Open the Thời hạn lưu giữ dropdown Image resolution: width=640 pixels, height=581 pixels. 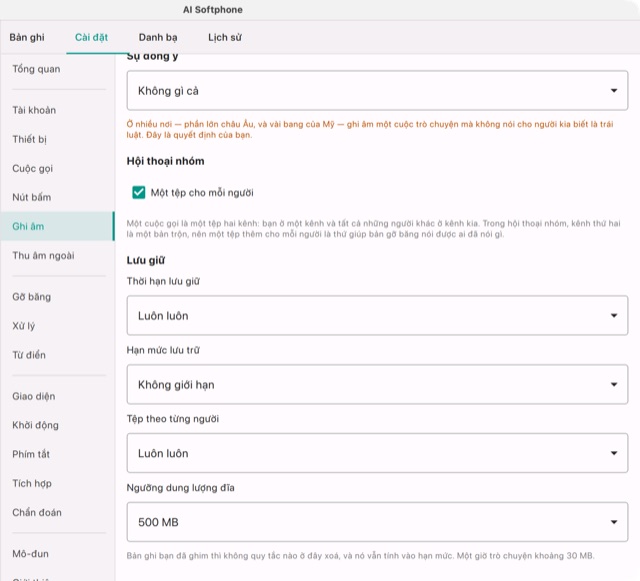[377, 316]
